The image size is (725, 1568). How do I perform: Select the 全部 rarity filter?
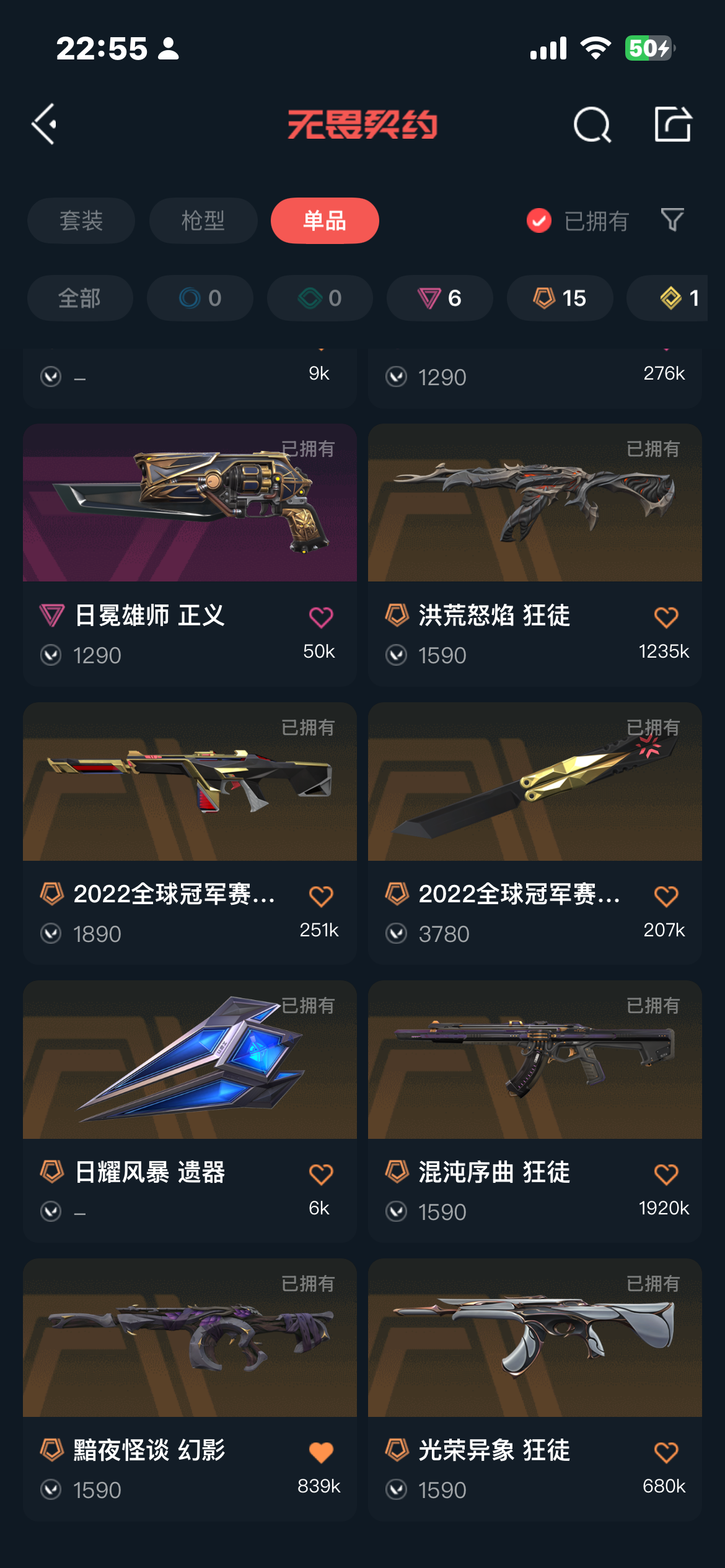(80, 298)
